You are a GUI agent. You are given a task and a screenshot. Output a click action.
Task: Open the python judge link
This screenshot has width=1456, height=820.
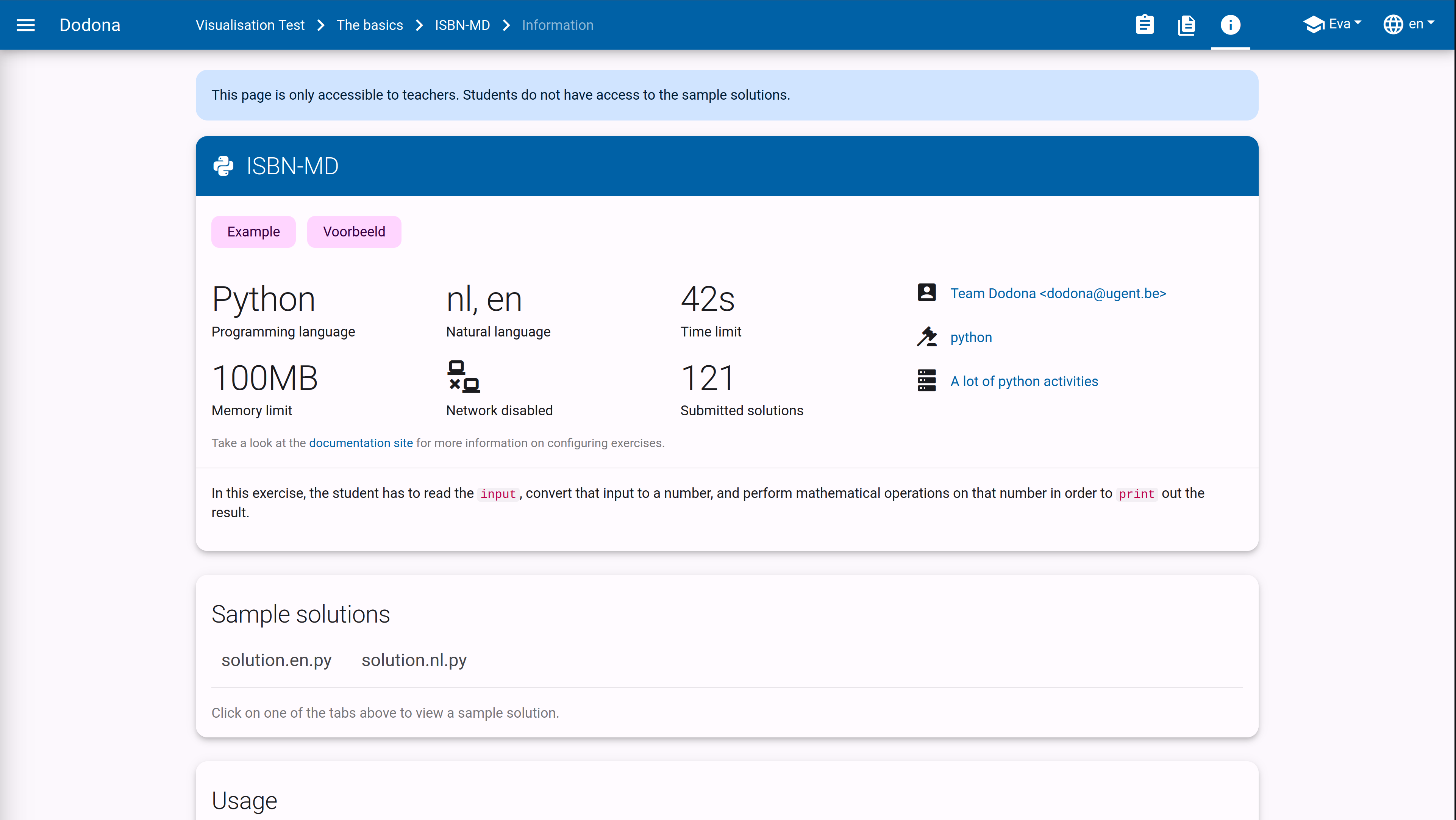click(x=971, y=338)
